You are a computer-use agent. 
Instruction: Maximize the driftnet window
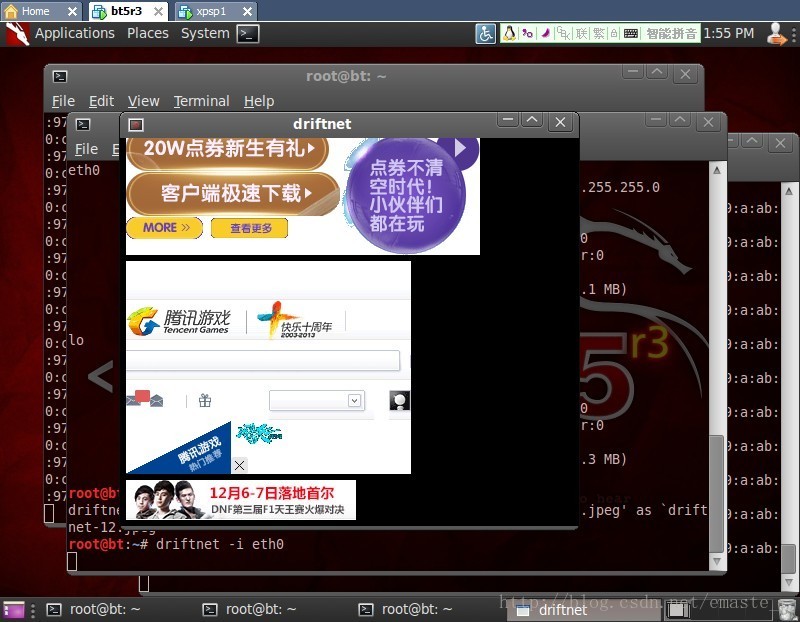532,121
